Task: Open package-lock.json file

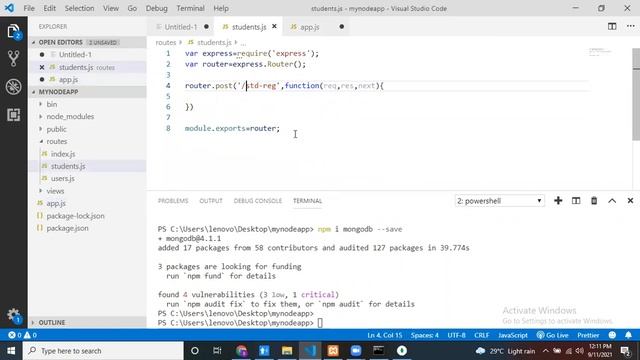Action: [75, 216]
